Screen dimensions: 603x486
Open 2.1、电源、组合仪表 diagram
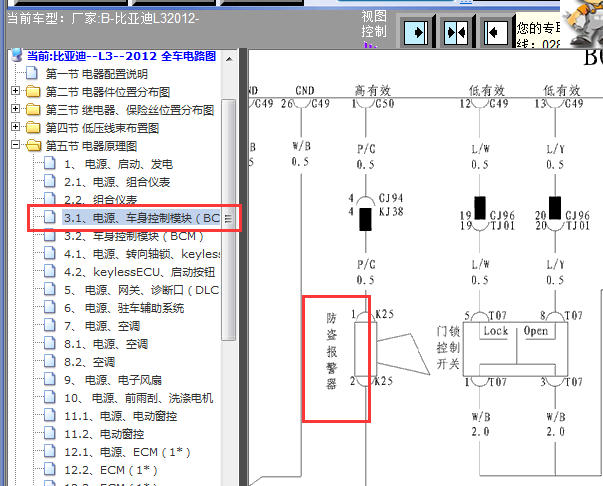click(x=117, y=182)
